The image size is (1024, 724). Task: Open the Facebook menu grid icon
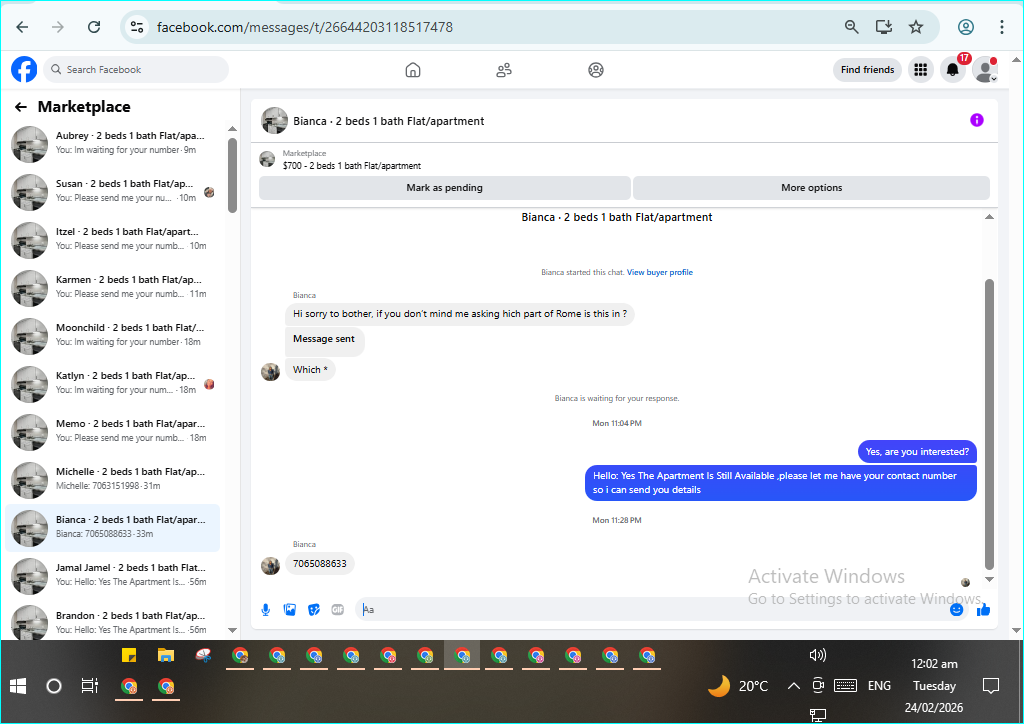pos(921,69)
